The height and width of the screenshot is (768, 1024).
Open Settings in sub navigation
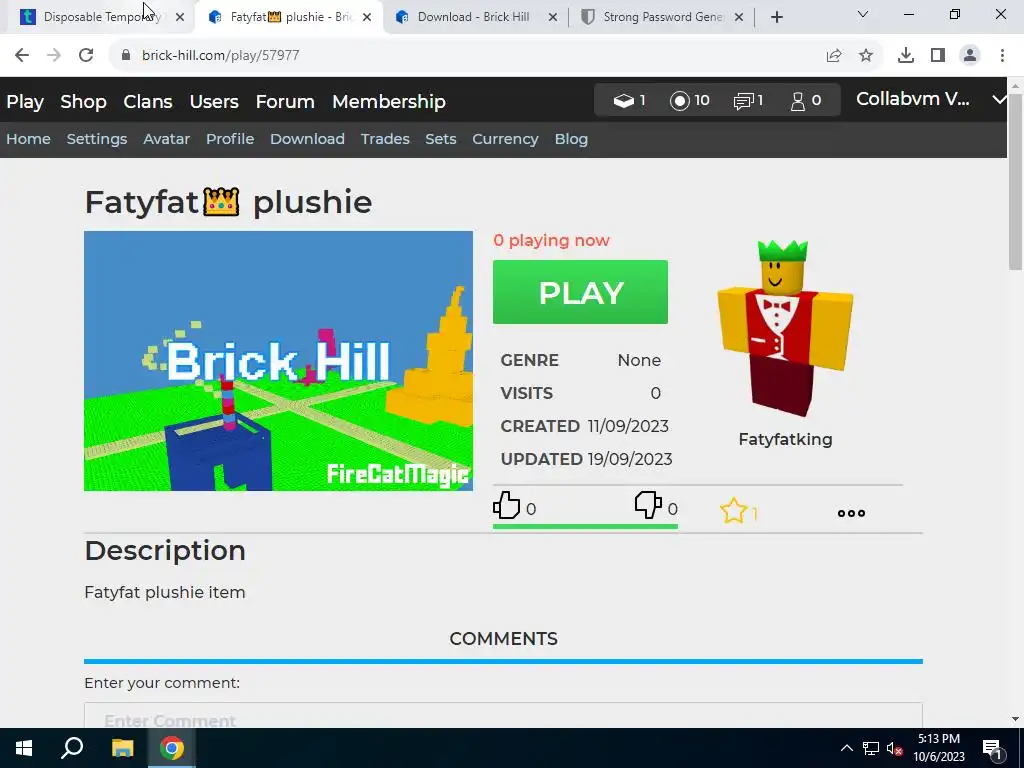[97, 139]
